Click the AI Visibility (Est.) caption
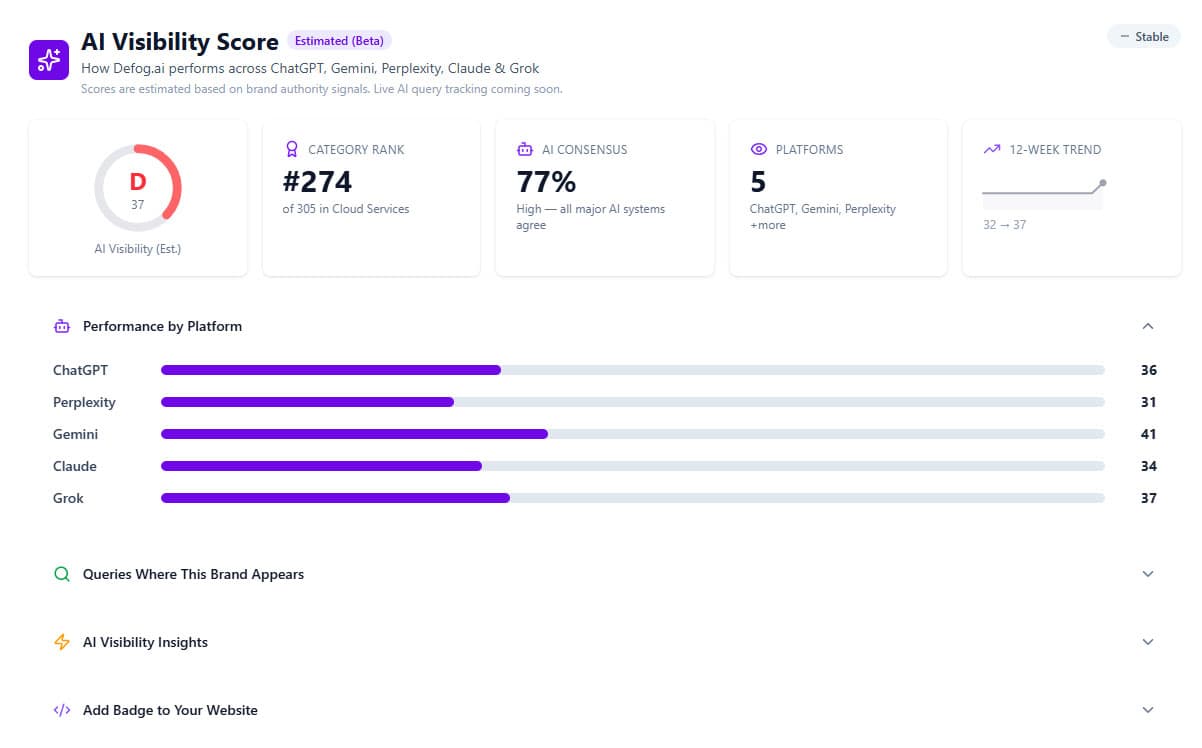 pyautogui.click(x=138, y=249)
